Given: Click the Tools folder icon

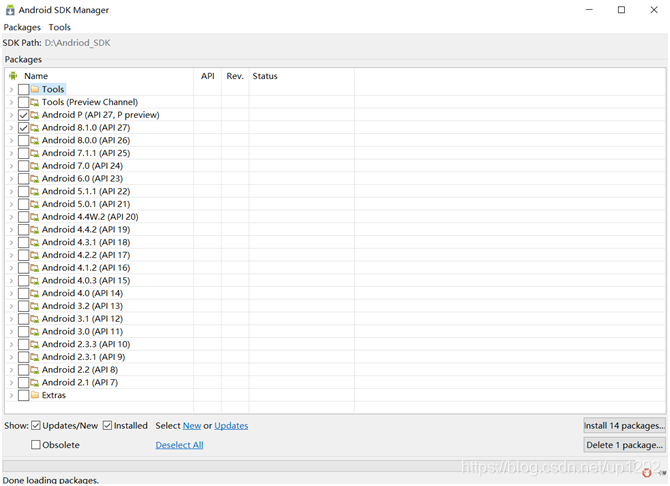Looking at the screenshot, I should click(35, 89).
